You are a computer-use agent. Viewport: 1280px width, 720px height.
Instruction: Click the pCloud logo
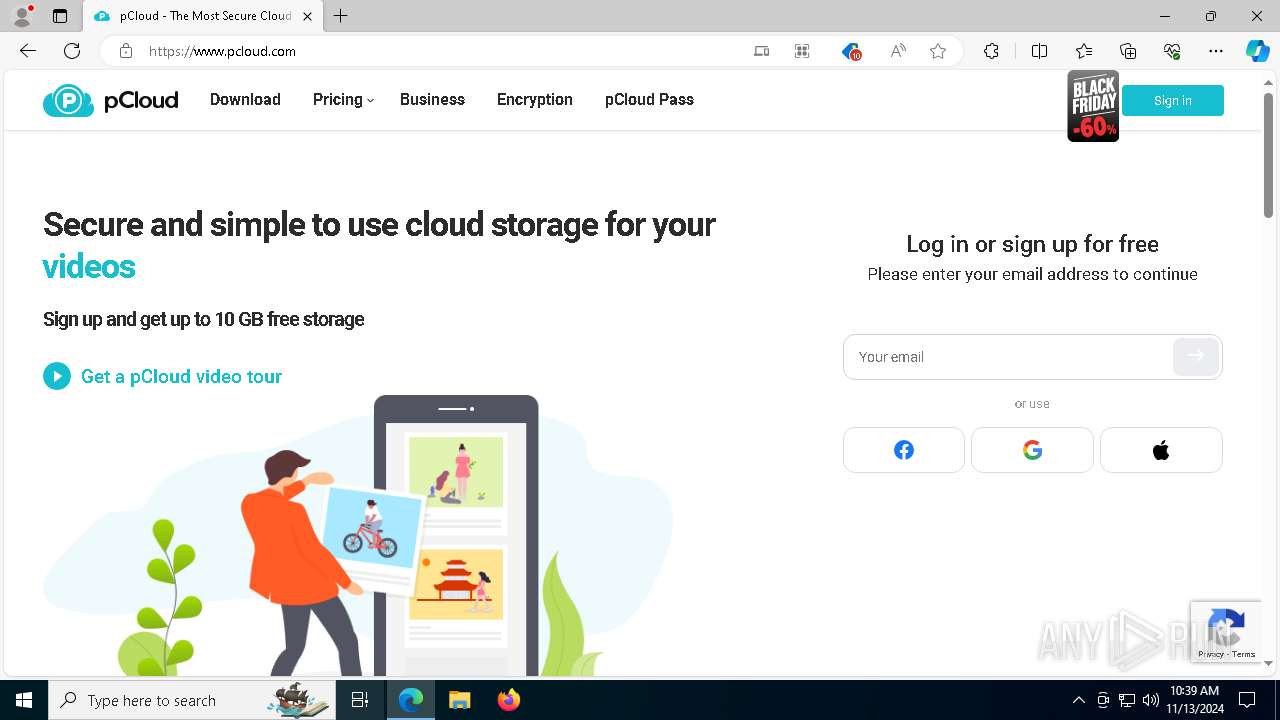tap(110, 100)
